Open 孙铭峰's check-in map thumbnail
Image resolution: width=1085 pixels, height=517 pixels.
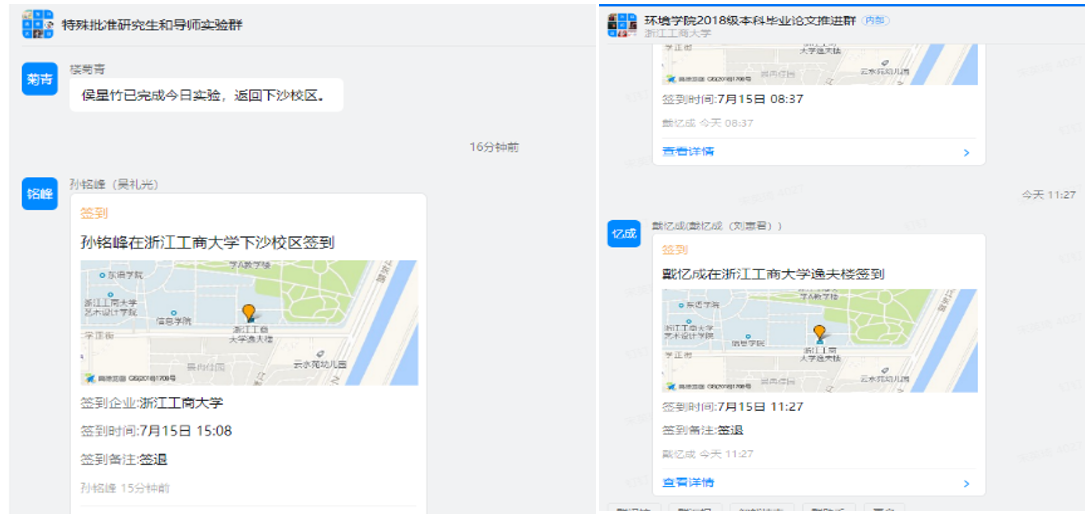pos(249,323)
